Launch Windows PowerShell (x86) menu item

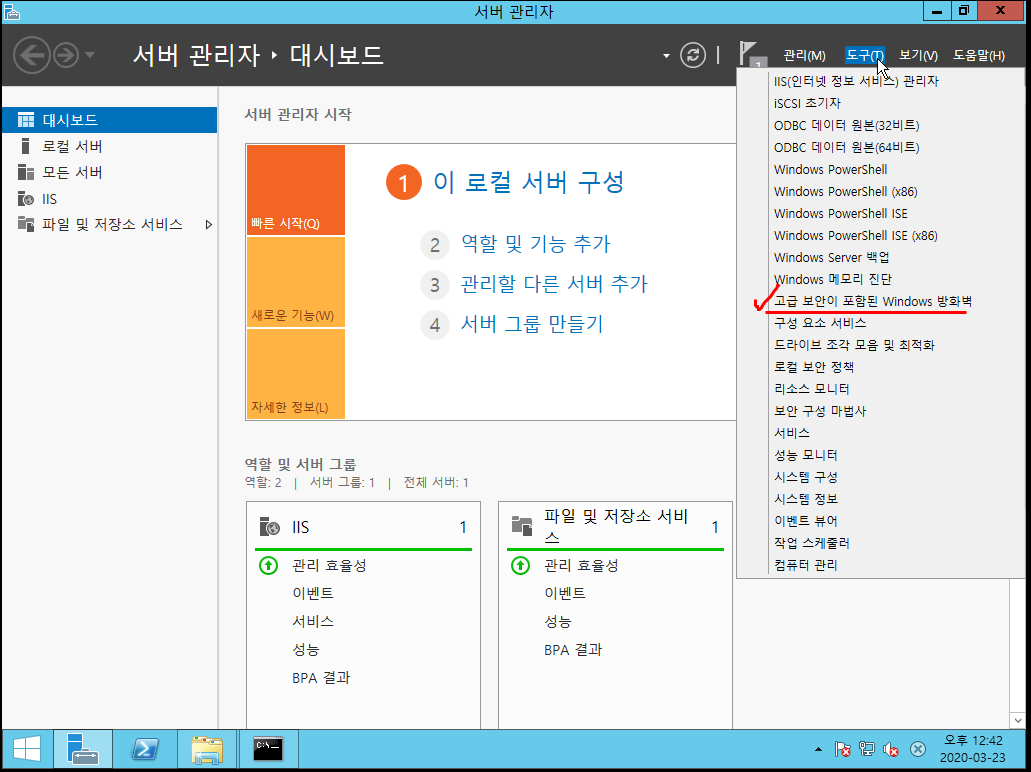[x=846, y=191]
